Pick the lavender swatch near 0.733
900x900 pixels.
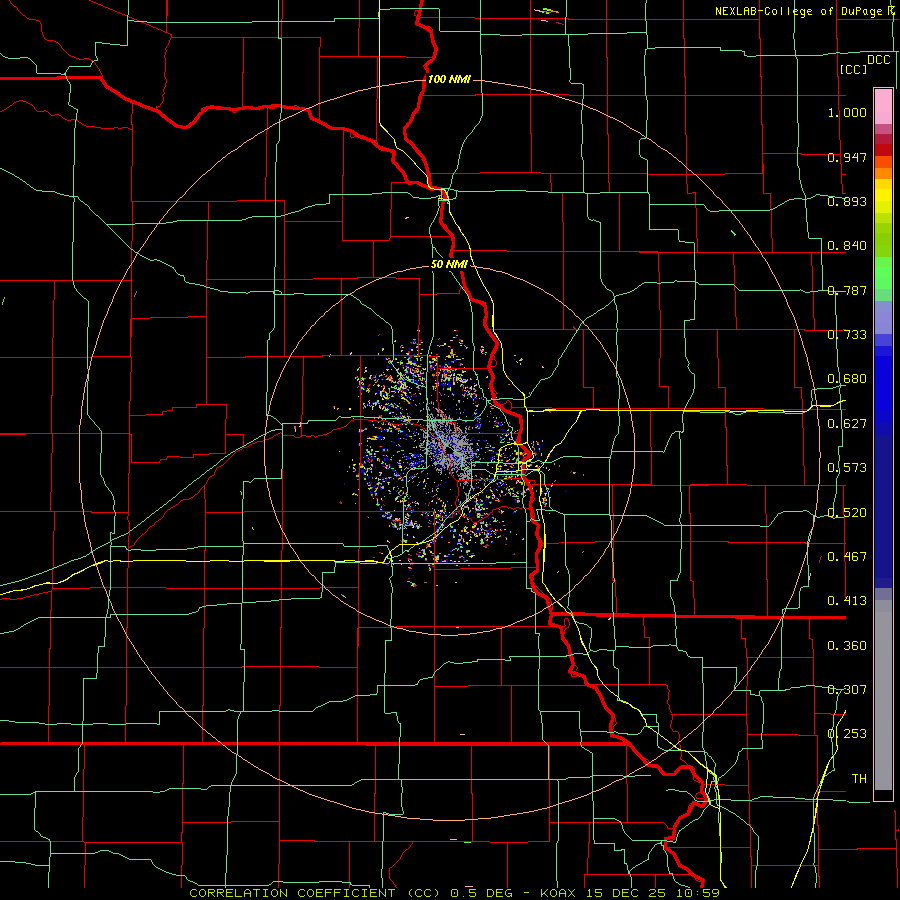tap(883, 317)
